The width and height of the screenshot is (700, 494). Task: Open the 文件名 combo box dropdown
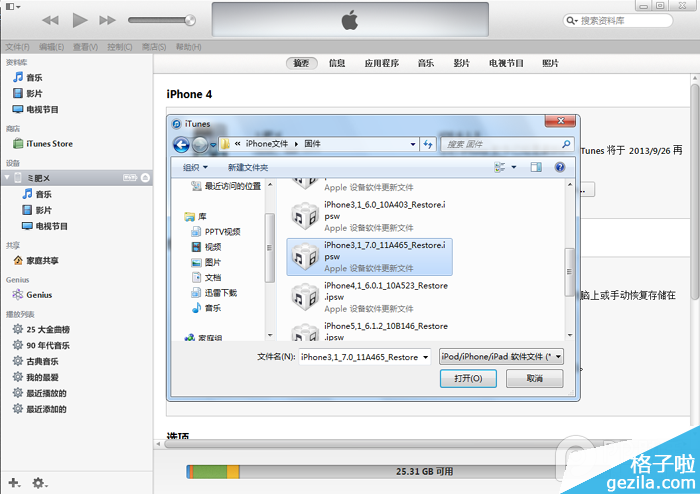click(x=425, y=357)
